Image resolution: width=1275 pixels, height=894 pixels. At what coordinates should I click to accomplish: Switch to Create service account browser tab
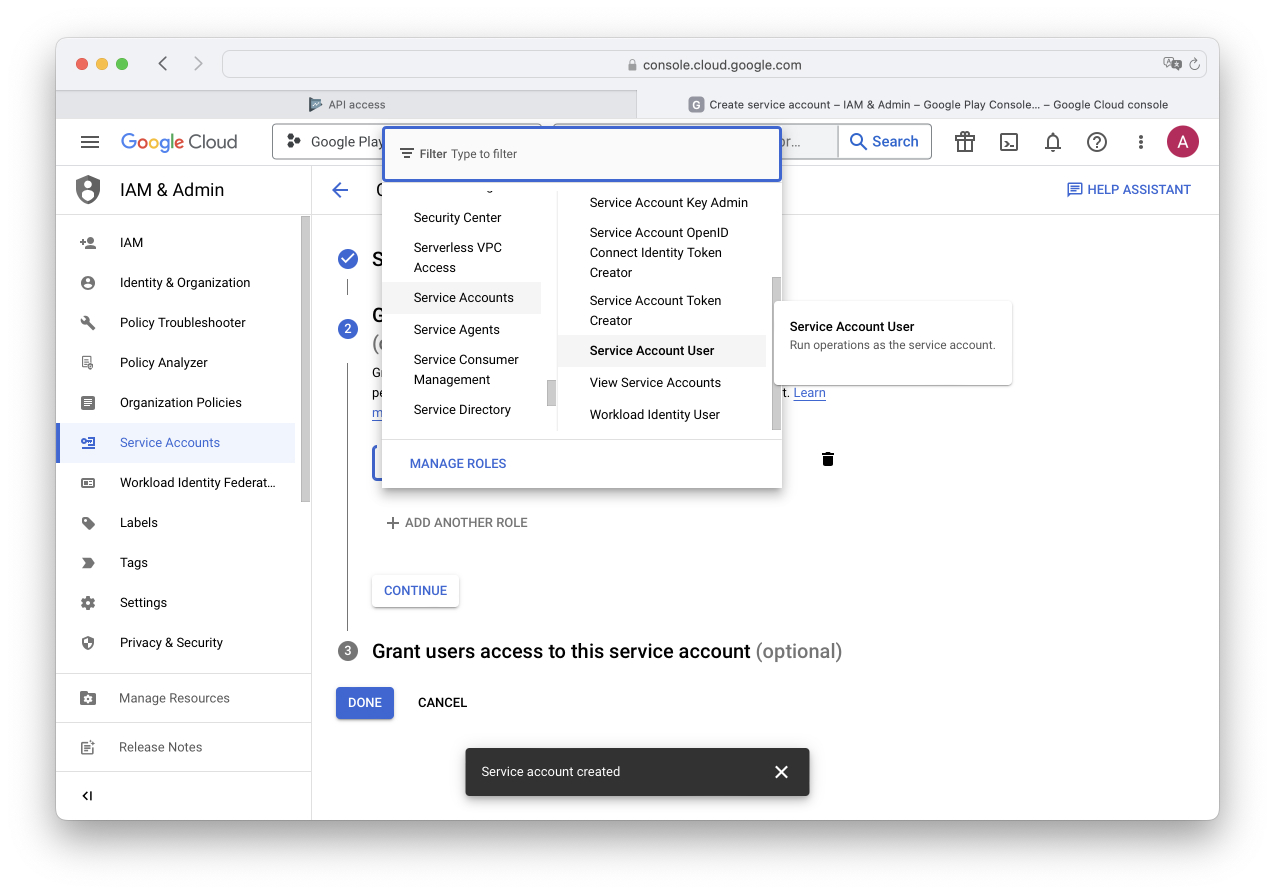pos(928,104)
